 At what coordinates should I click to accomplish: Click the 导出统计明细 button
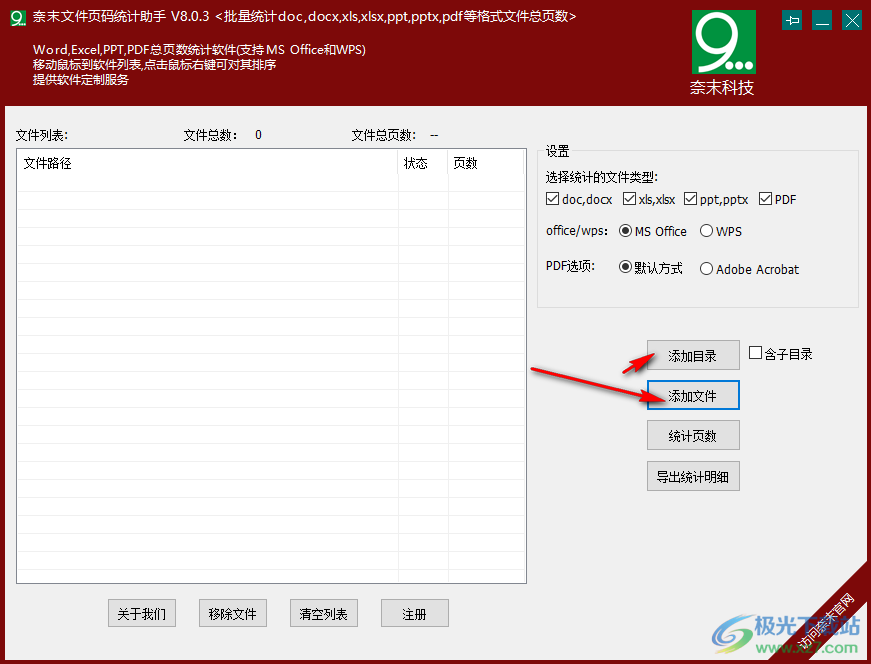693,476
